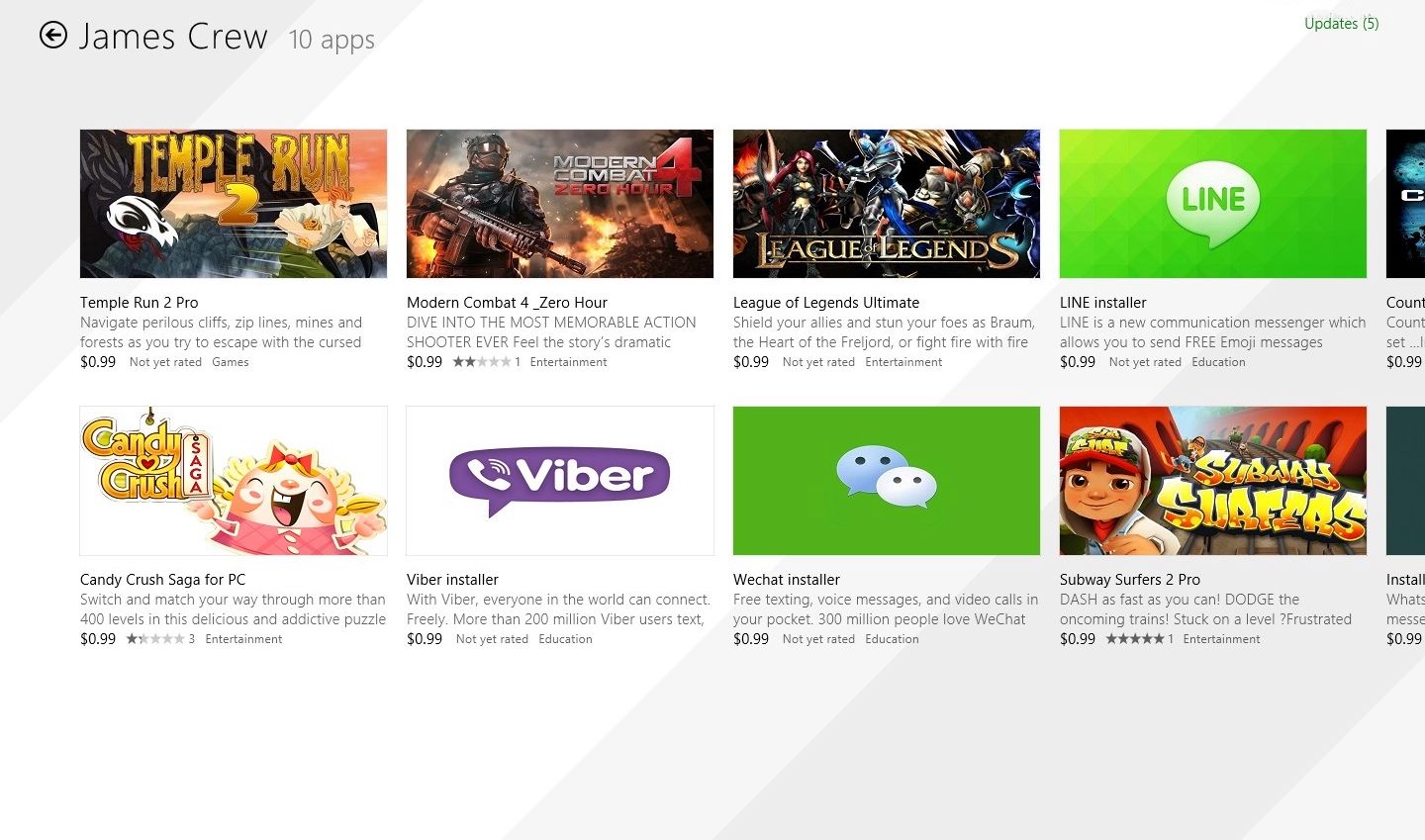1425x840 pixels.
Task: Open the green WeChat bubbles tile
Action: [887, 481]
